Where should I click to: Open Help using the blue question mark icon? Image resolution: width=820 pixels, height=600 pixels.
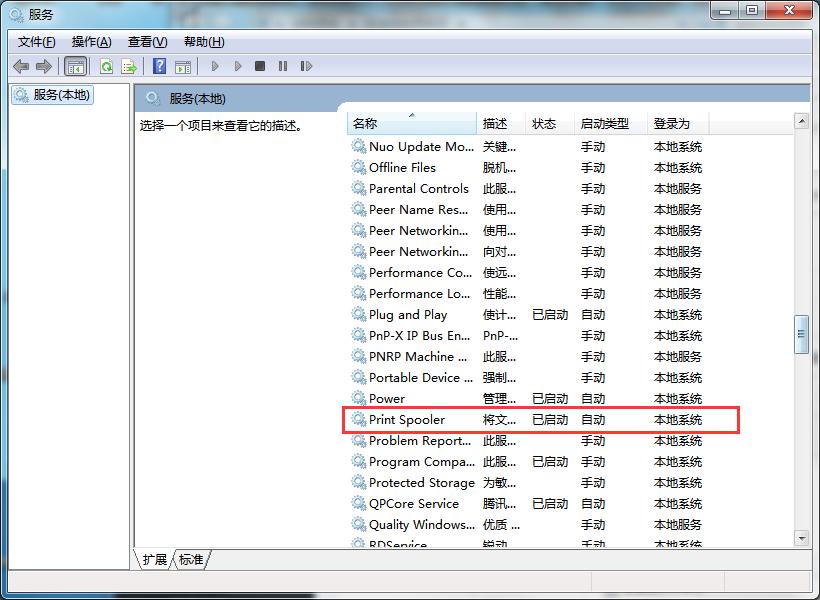(160, 66)
